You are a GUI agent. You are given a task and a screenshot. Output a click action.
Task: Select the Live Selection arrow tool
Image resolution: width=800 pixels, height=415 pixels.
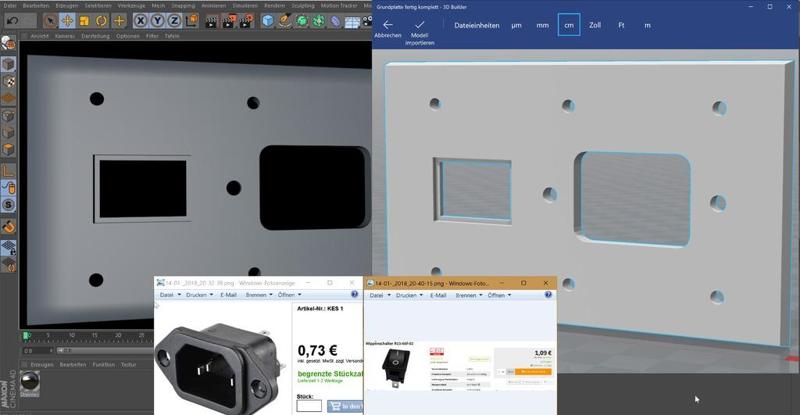pyautogui.click(x=50, y=21)
